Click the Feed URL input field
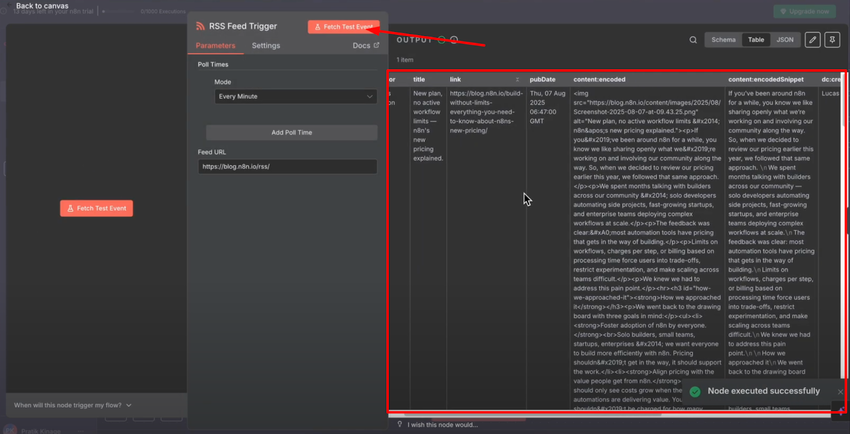The height and width of the screenshot is (434, 850). point(287,167)
